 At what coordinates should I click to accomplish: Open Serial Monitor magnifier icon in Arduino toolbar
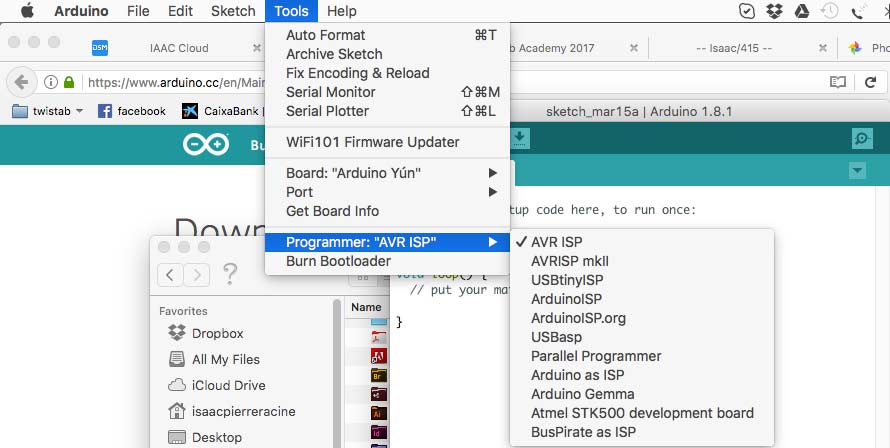[x=862, y=139]
